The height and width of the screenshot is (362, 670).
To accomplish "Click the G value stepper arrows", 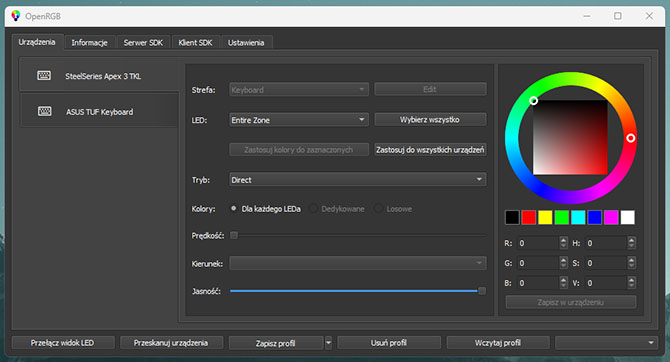I will coord(564,263).
